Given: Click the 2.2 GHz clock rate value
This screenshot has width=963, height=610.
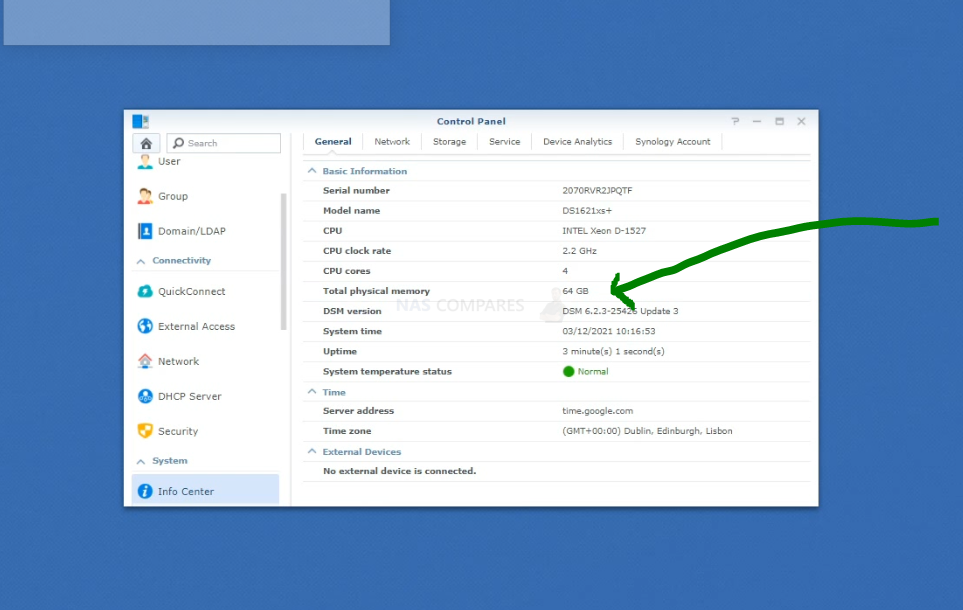Looking at the screenshot, I should [579, 251].
